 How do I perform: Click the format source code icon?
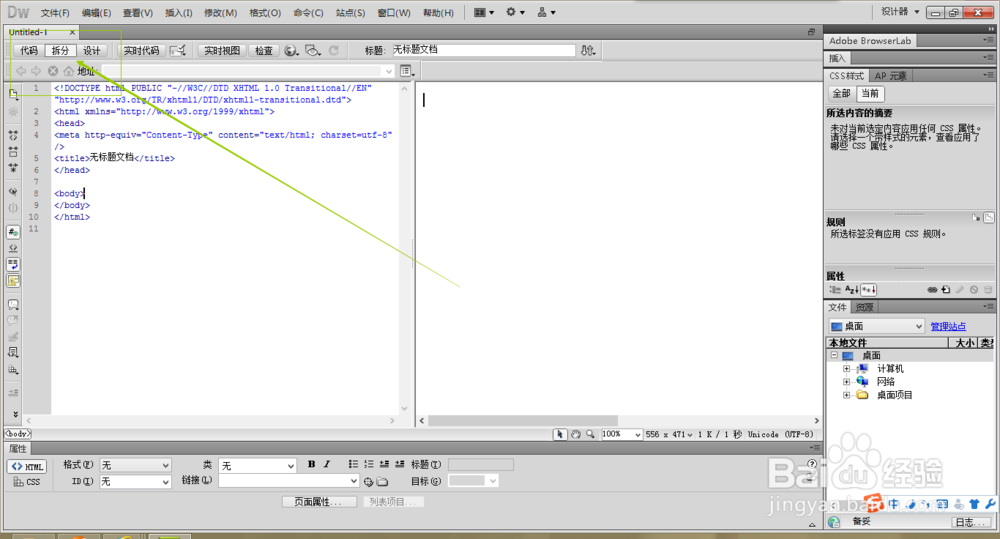coord(13,369)
